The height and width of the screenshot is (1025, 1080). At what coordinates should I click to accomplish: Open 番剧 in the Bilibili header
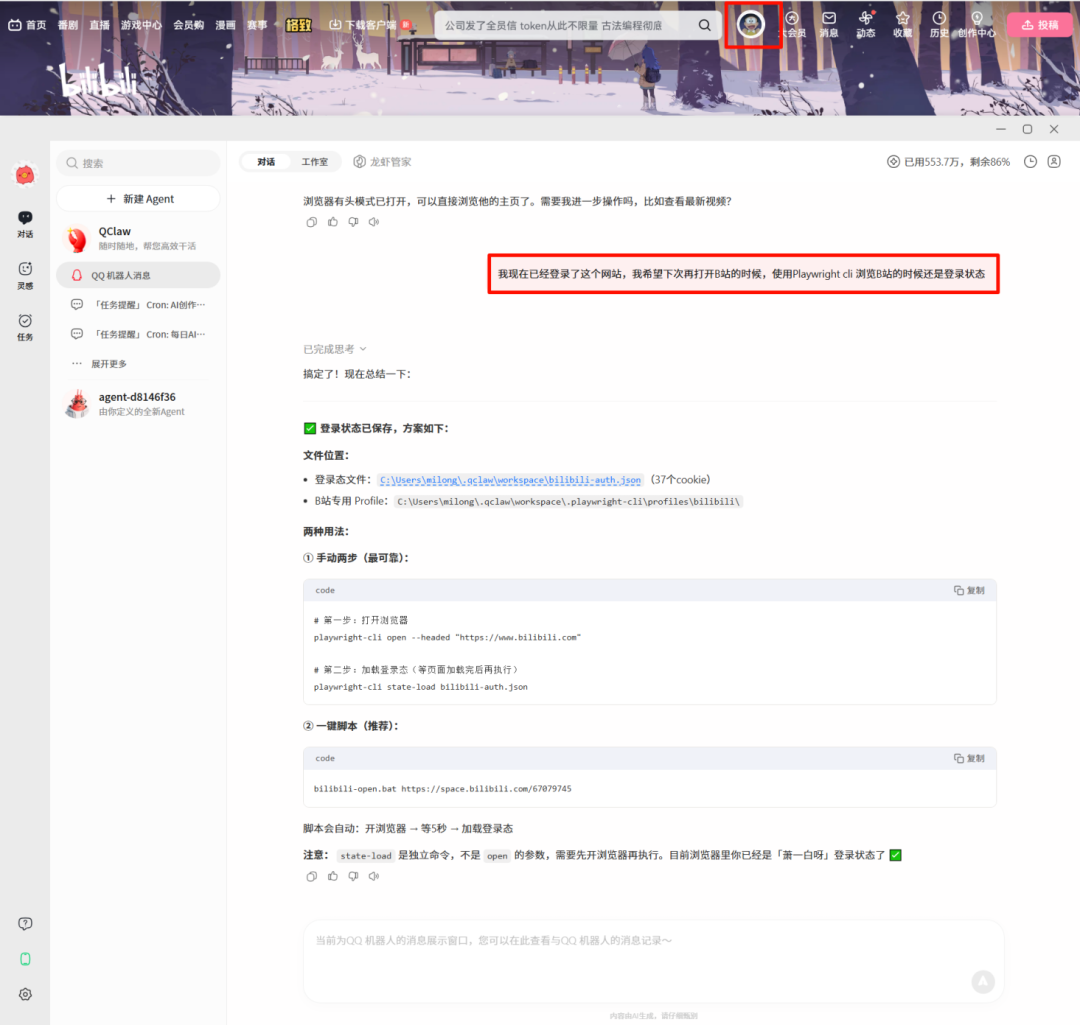(x=68, y=25)
